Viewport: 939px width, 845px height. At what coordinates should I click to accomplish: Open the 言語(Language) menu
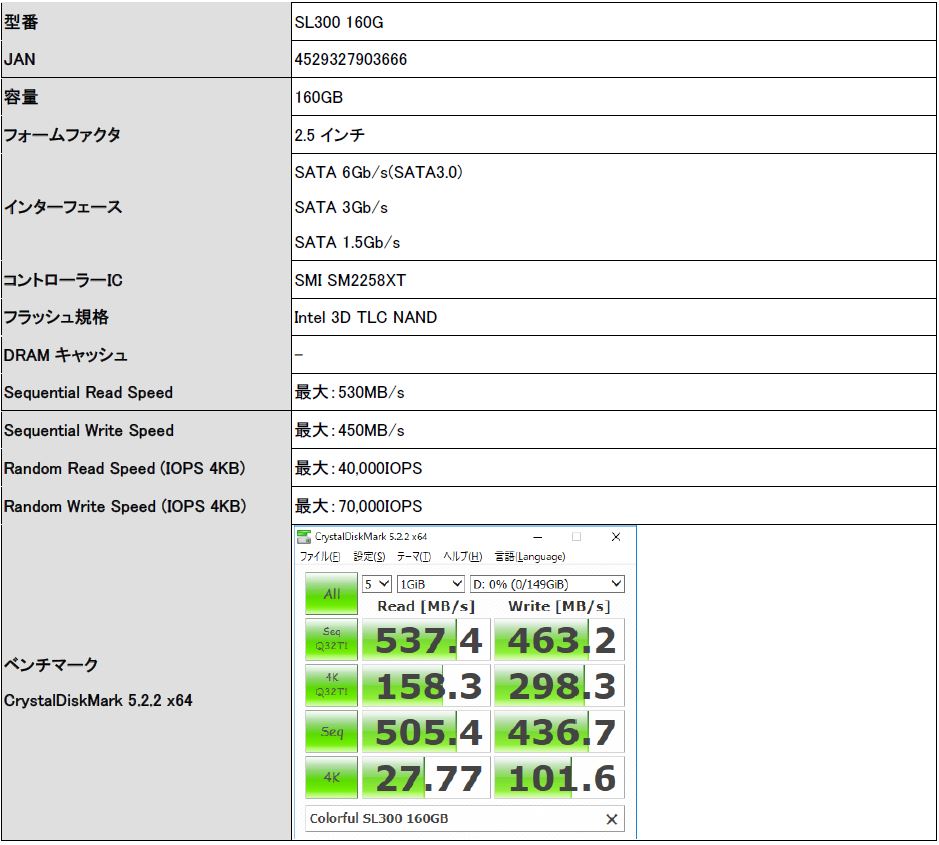[530, 557]
